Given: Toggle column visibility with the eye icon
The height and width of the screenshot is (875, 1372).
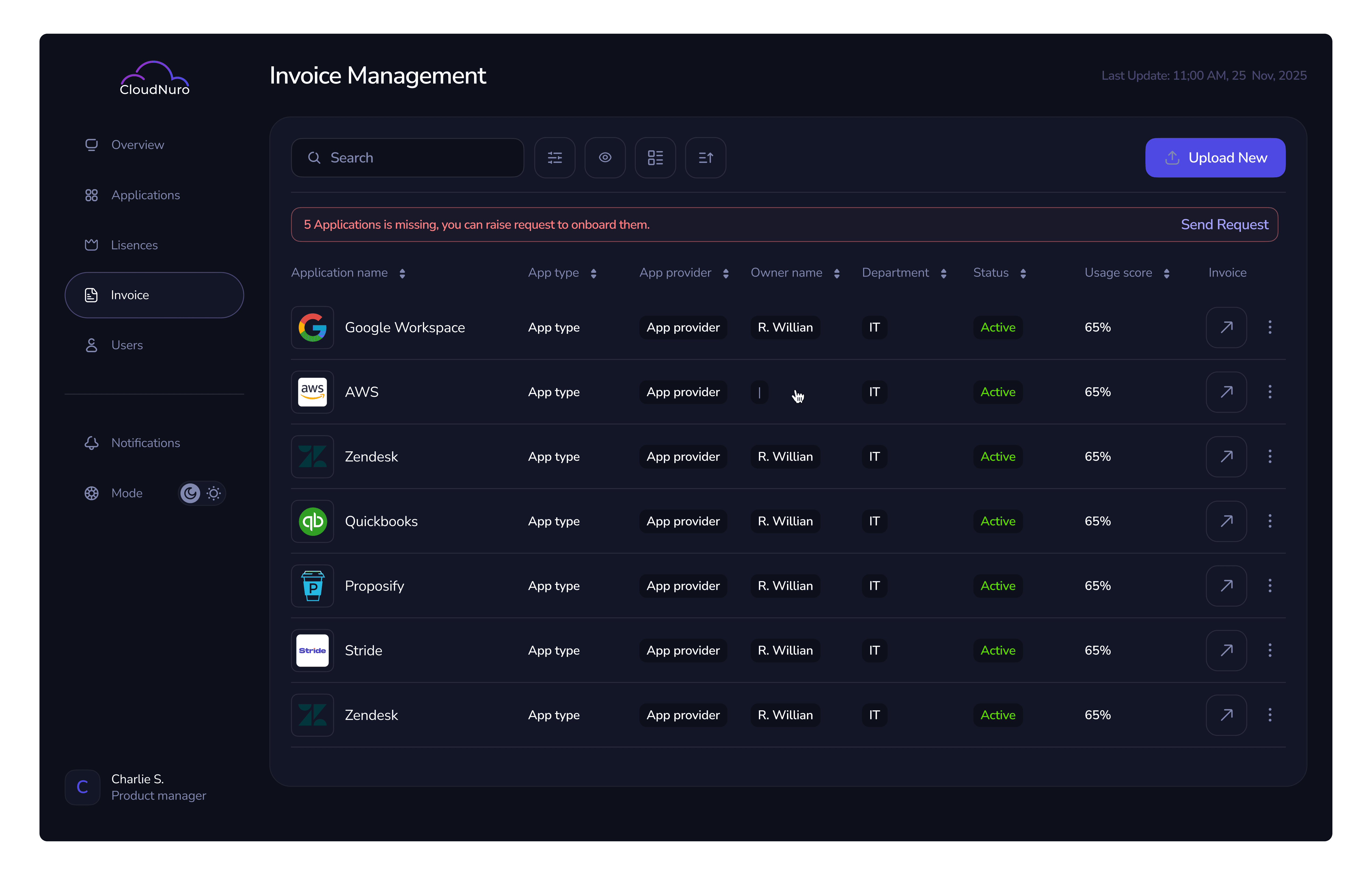Looking at the screenshot, I should point(605,158).
